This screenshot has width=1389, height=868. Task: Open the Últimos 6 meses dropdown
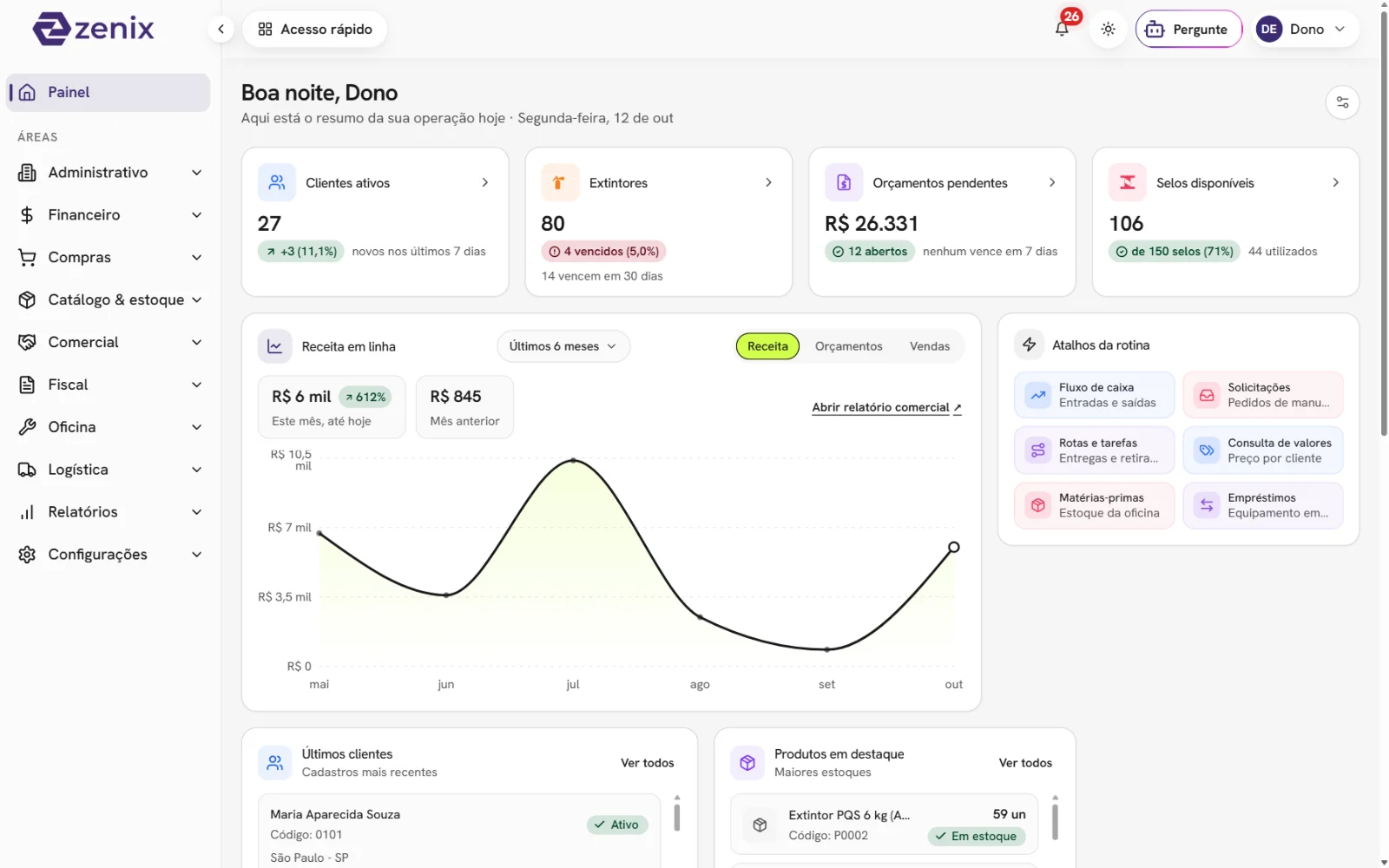coord(563,346)
